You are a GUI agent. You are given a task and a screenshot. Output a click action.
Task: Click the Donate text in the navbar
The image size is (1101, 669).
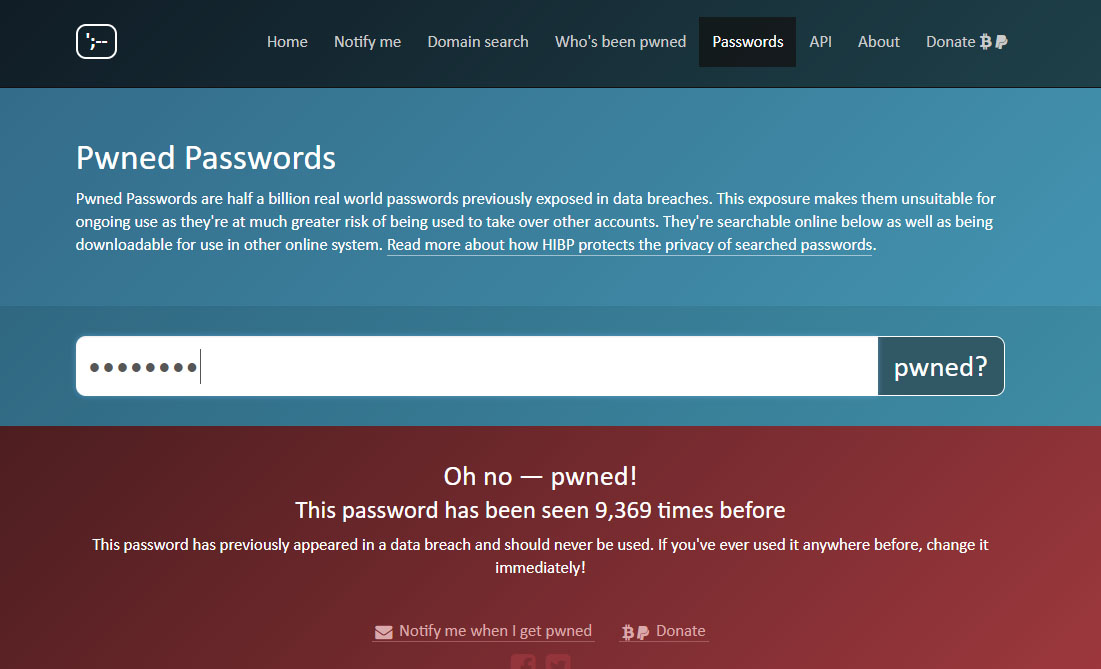[x=950, y=42]
